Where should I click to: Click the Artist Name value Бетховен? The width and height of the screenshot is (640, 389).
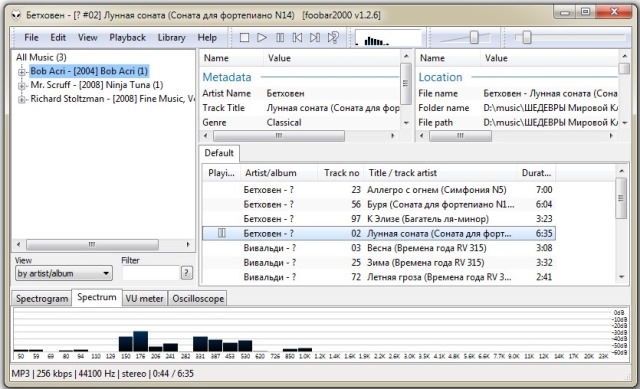point(285,93)
